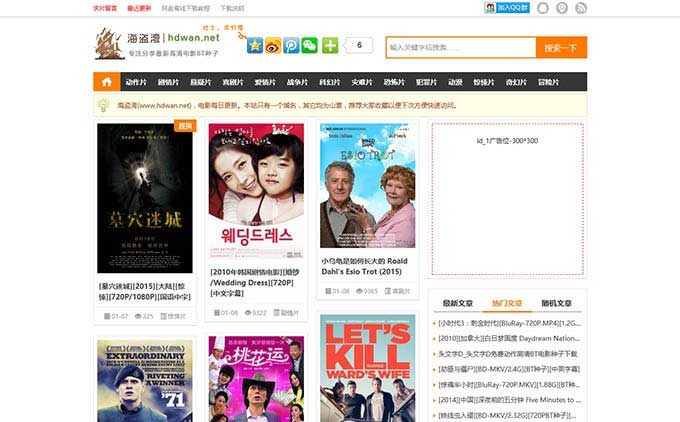The image size is (680, 422).
Task: Click the orange home icon in navbar
Action: click(106, 82)
